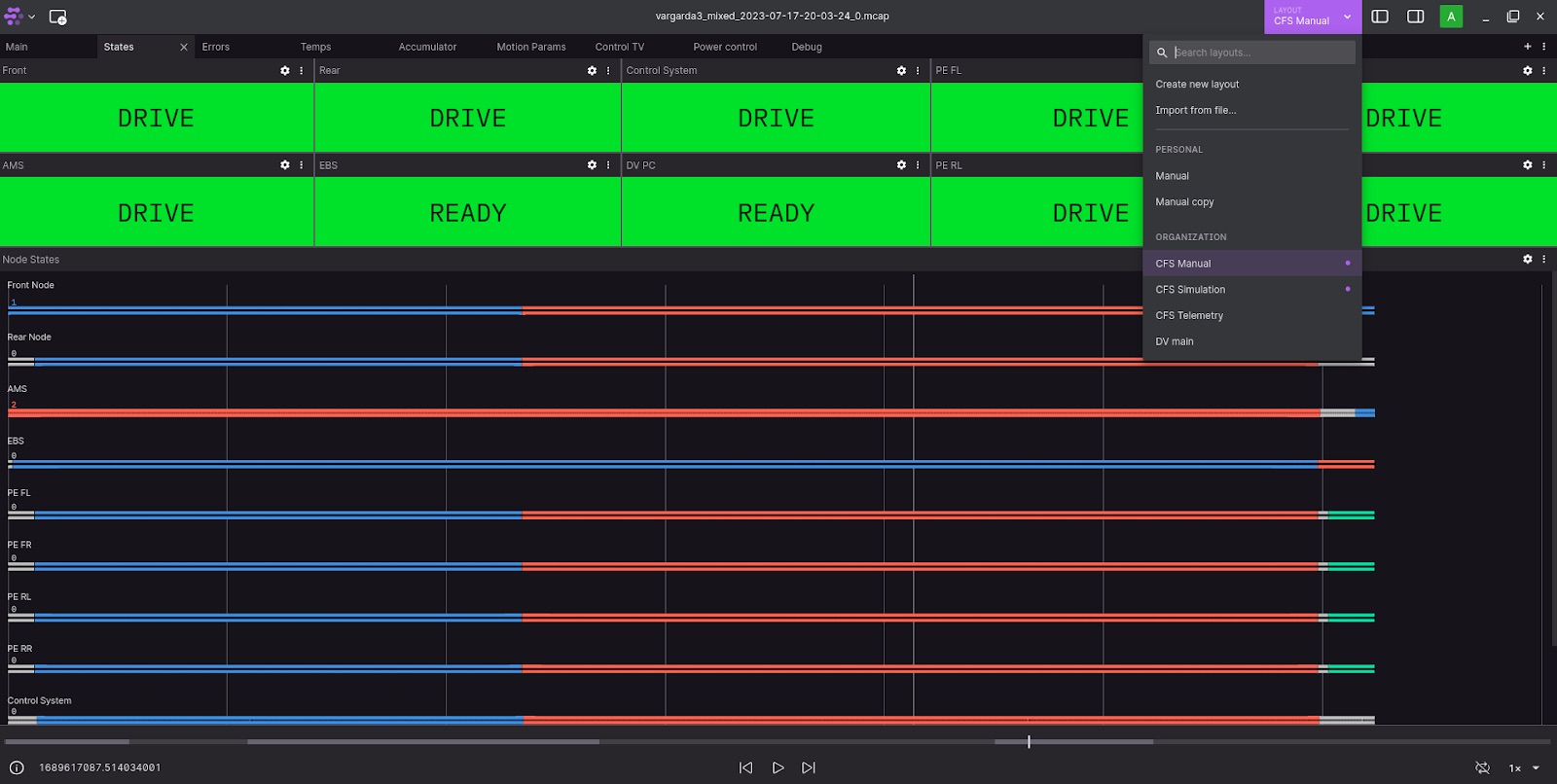The width and height of the screenshot is (1557, 784).
Task: Click Create new layout
Action: click(x=1197, y=85)
